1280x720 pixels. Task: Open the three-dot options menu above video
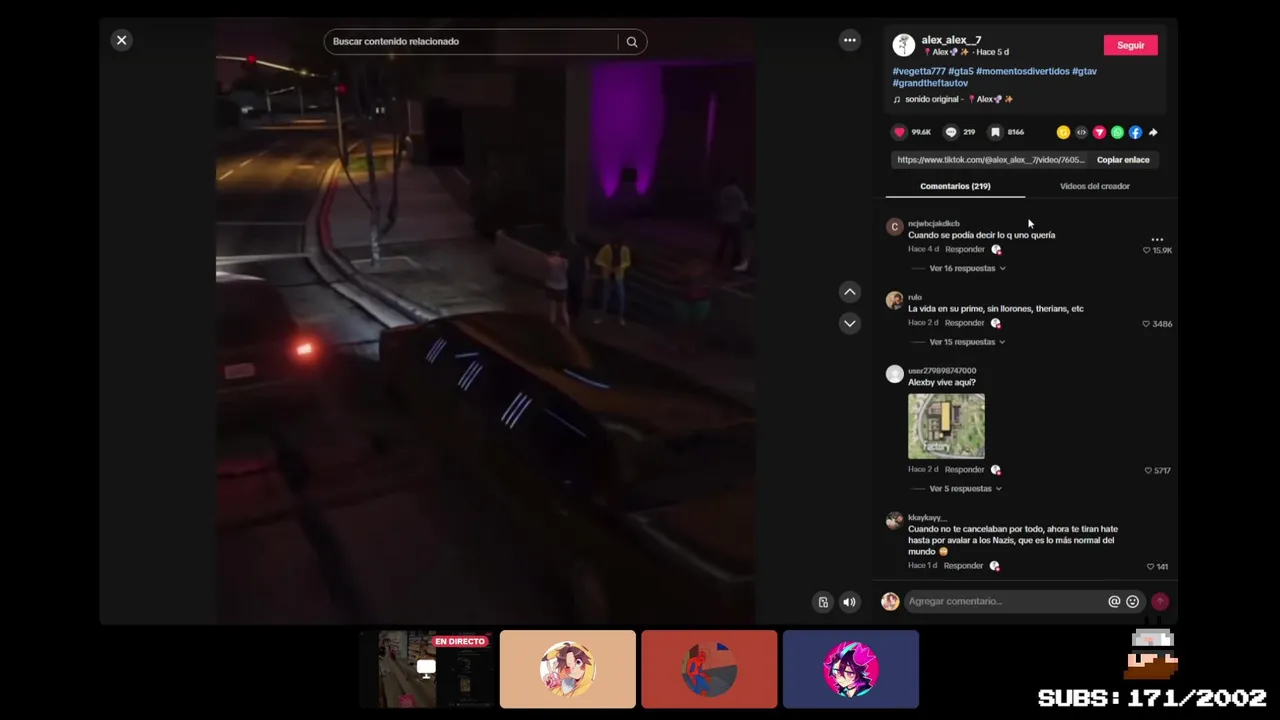pos(849,40)
